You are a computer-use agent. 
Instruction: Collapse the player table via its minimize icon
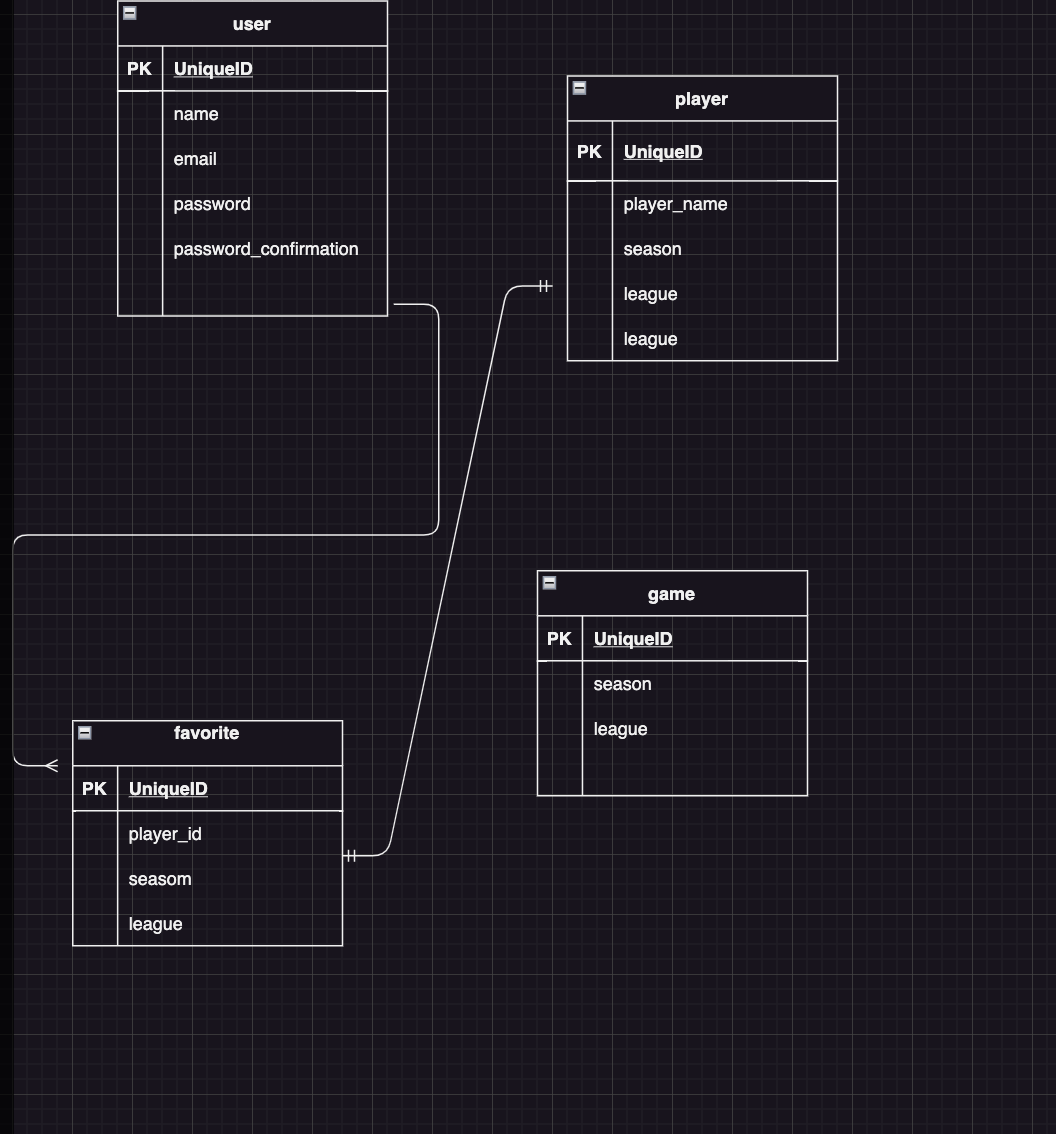click(x=579, y=88)
